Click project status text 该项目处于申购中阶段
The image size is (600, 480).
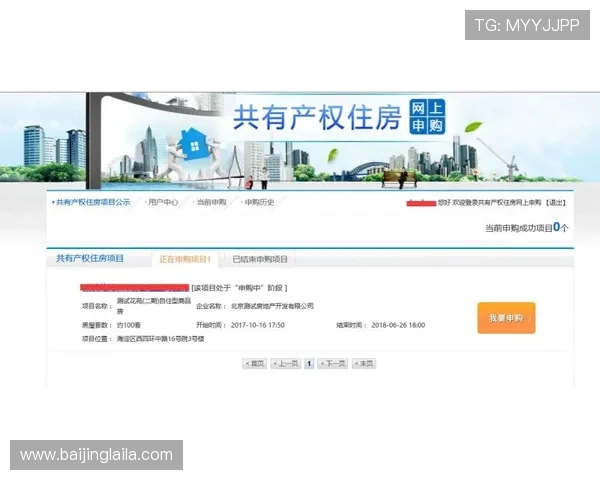pyautogui.click(x=239, y=288)
